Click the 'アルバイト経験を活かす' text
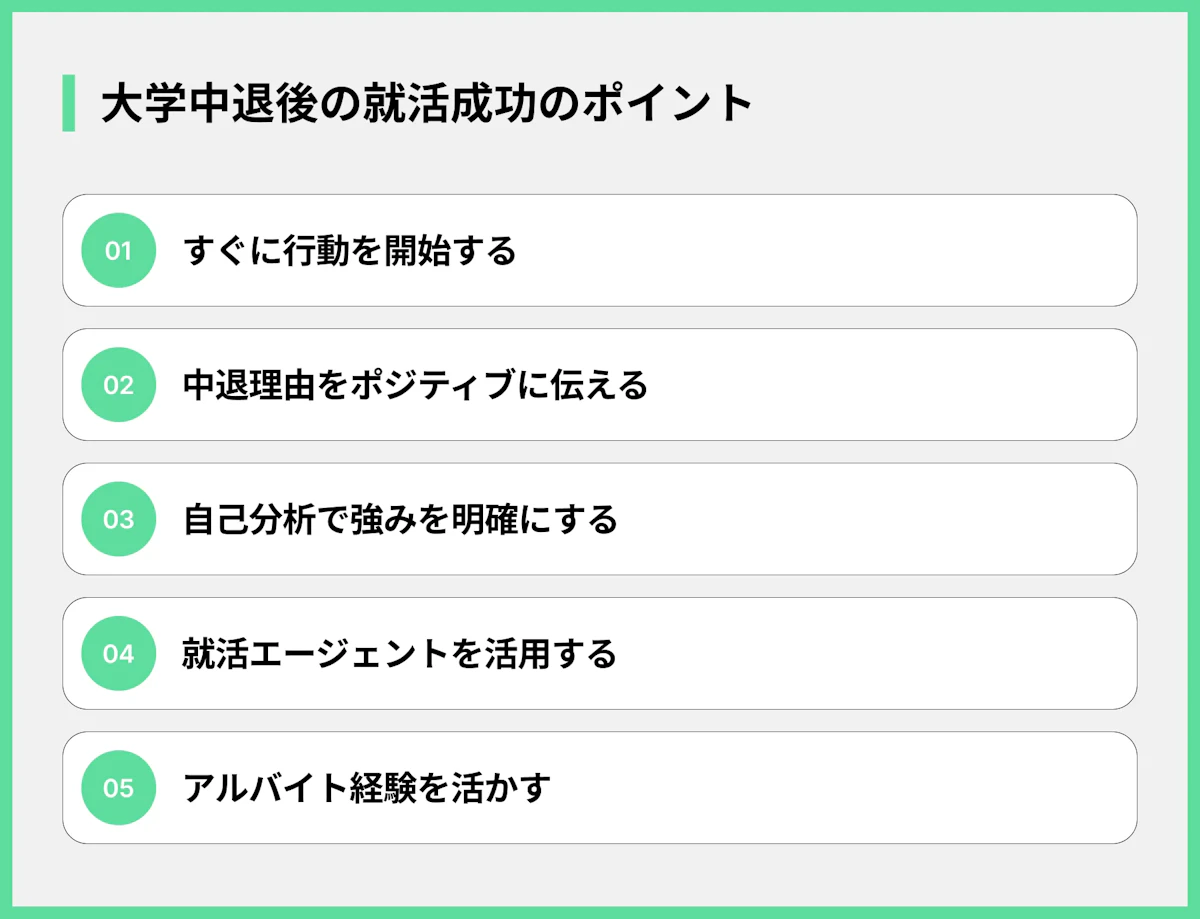This screenshot has width=1200, height=919. pyautogui.click(x=366, y=788)
